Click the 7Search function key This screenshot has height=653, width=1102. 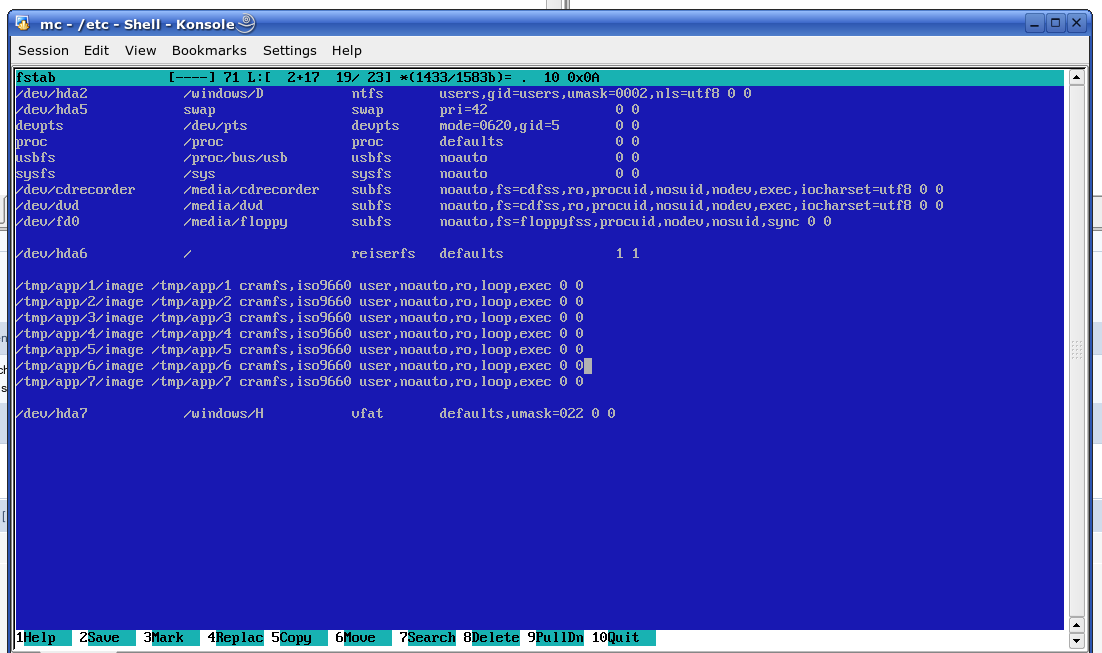427,638
